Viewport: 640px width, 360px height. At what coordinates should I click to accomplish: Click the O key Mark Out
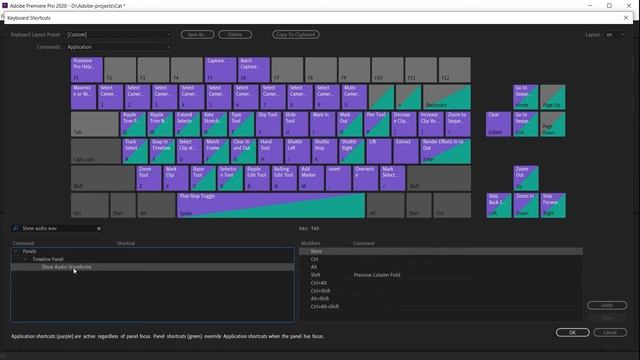[x=350, y=124]
